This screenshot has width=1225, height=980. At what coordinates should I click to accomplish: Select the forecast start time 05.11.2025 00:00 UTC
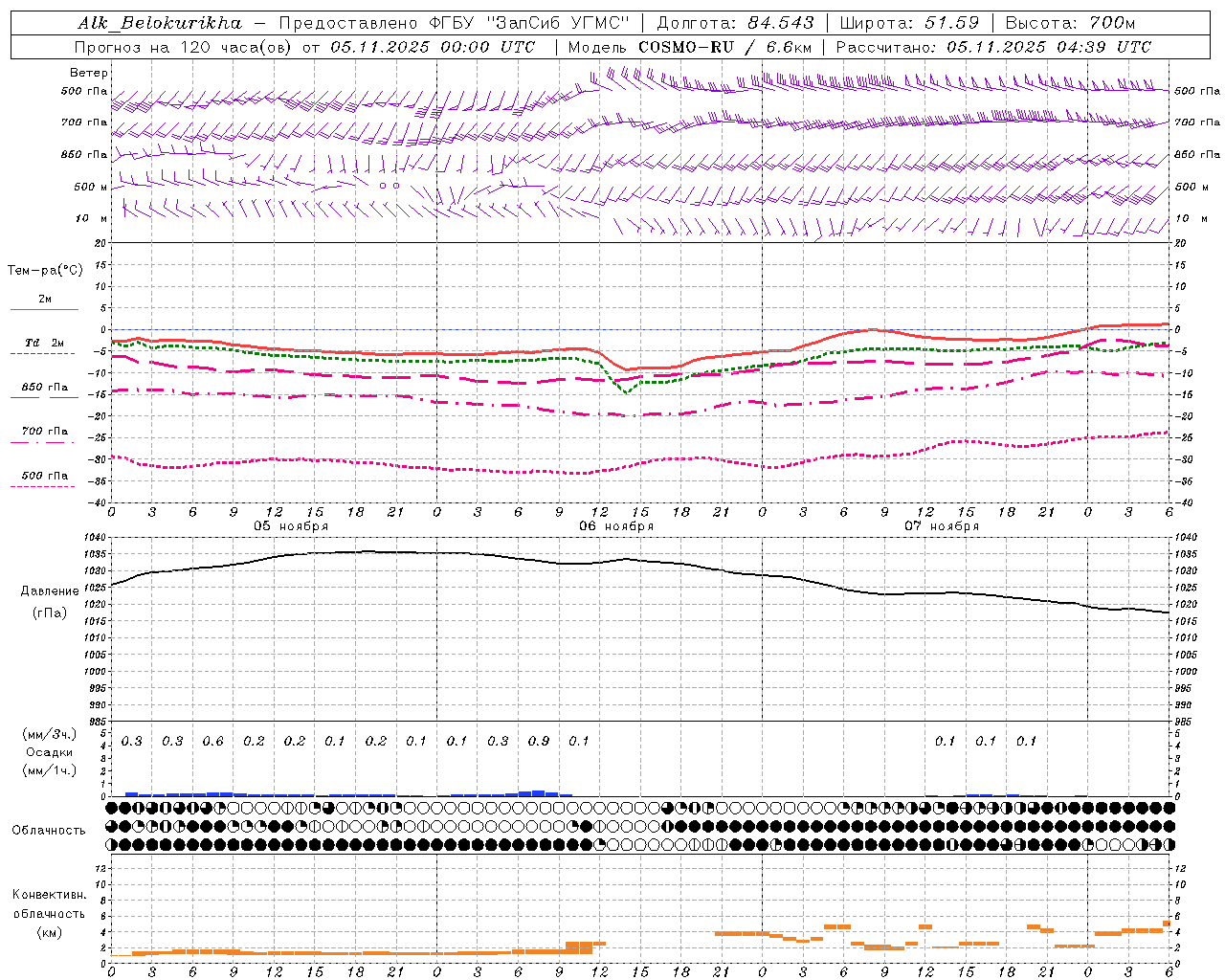[433, 47]
